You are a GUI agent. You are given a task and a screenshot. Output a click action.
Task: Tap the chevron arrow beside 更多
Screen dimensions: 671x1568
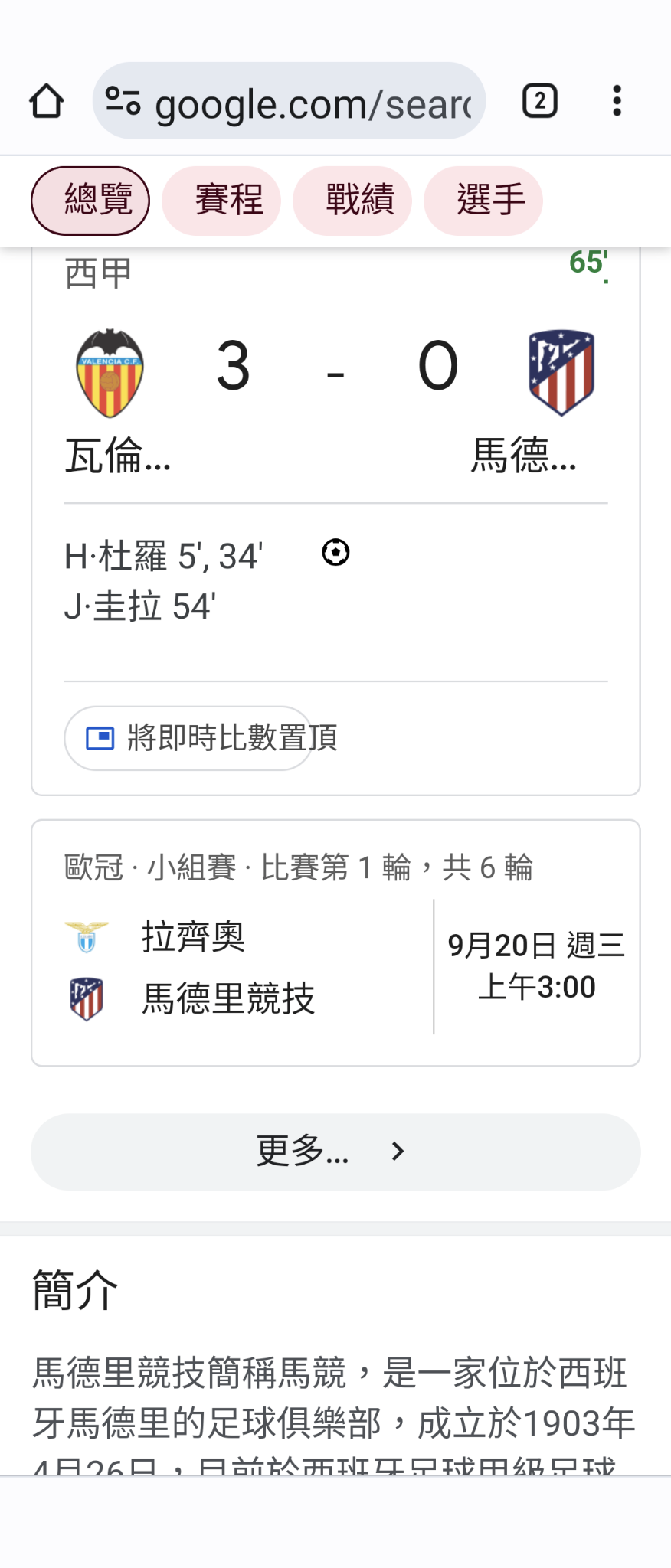[398, 1151]
